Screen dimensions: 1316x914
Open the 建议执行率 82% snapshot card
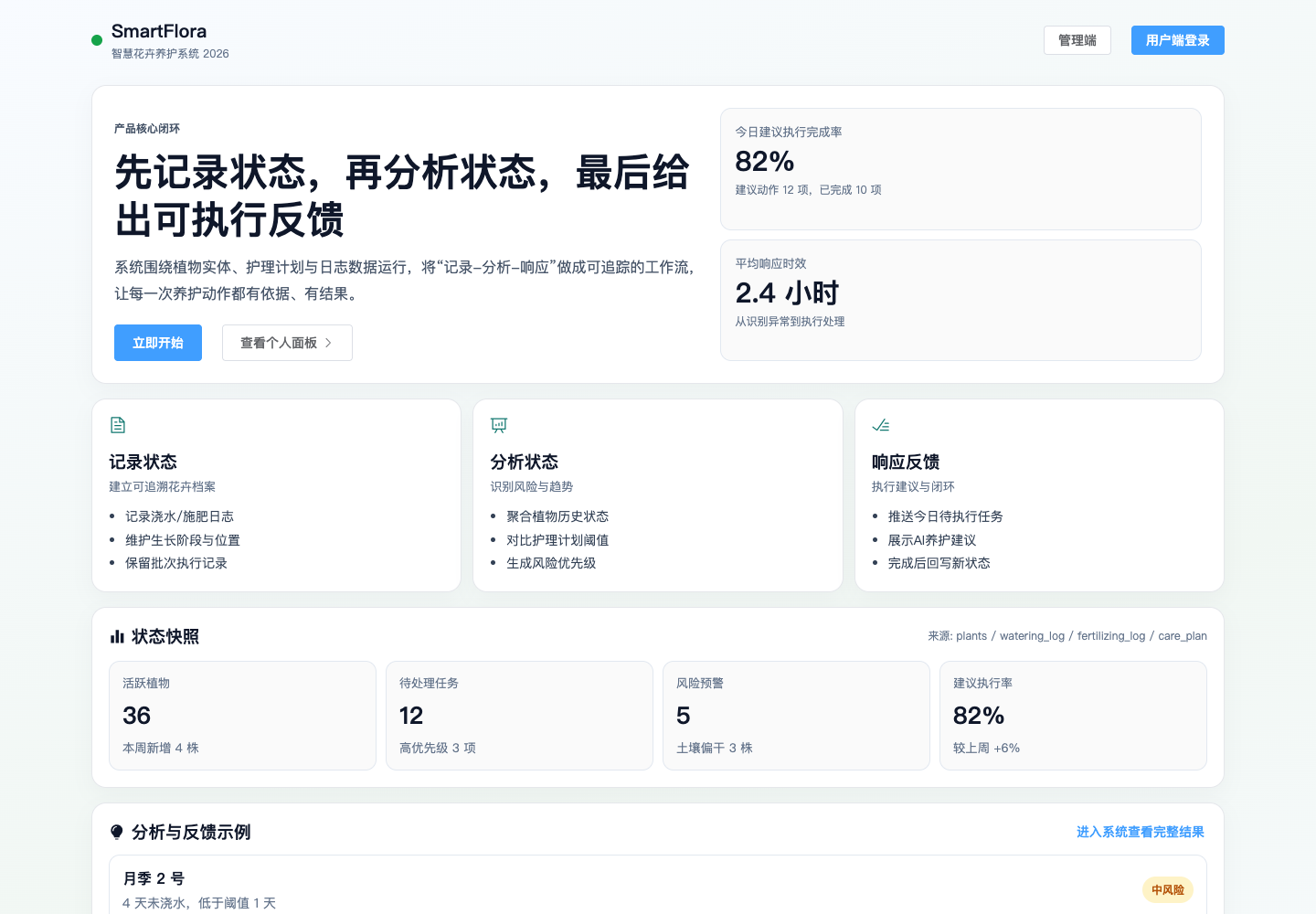tap(1073, 716)
